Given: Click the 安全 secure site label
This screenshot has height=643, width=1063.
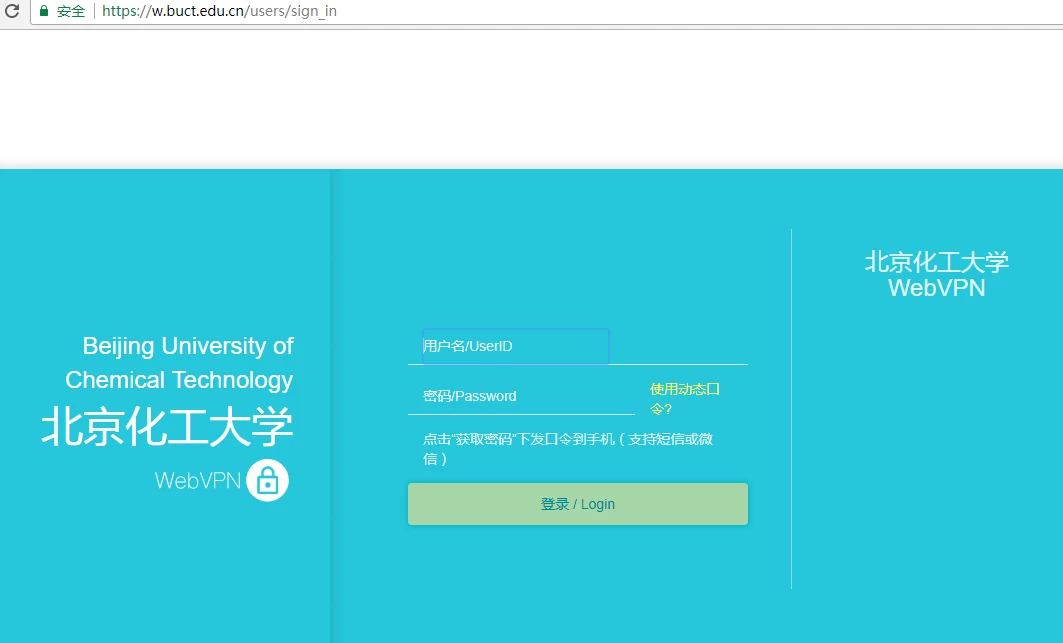Looking at the screenshot, I should (x=71, y=12).
